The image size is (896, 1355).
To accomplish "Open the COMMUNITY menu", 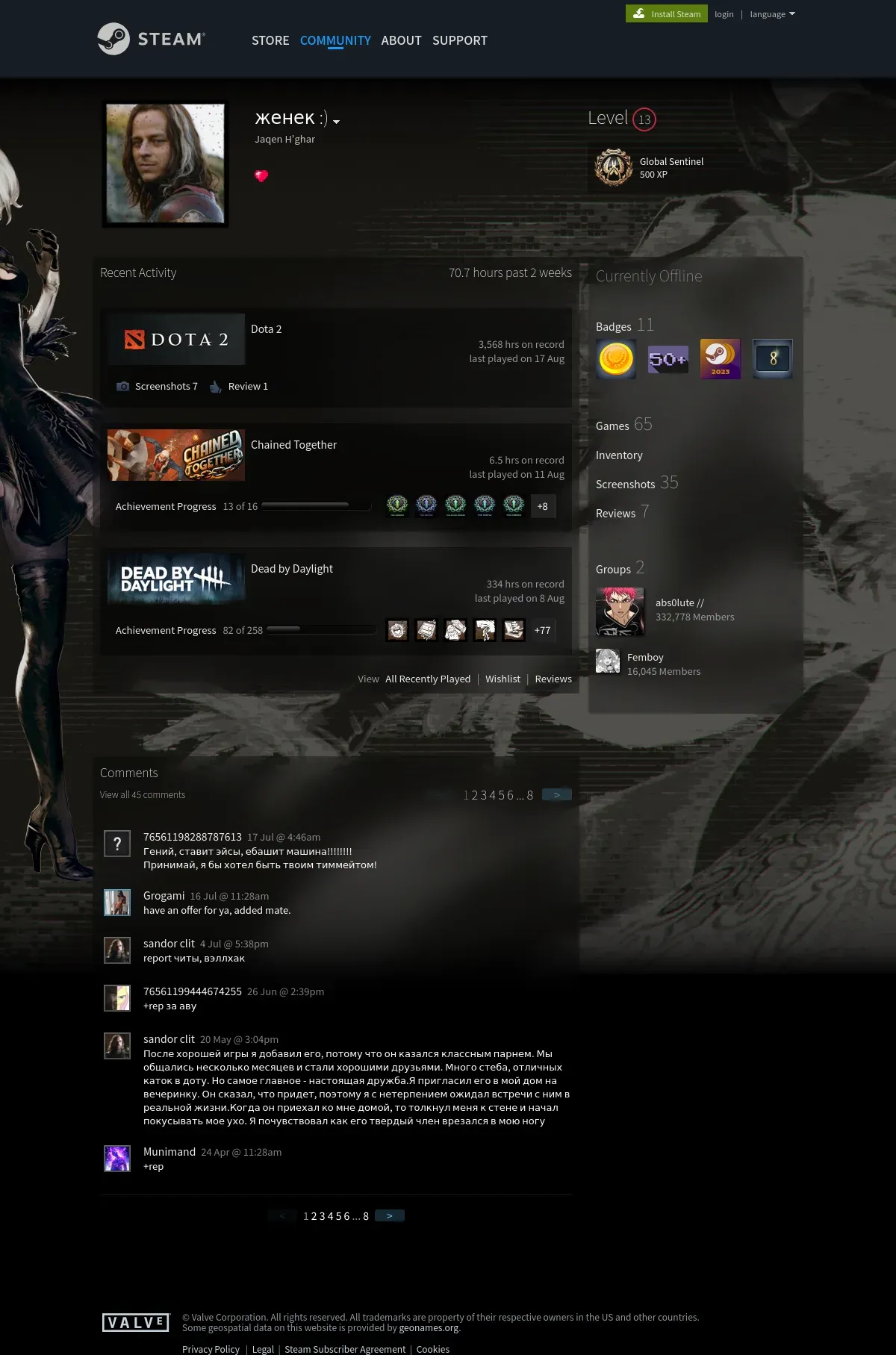I will [335, 40].
